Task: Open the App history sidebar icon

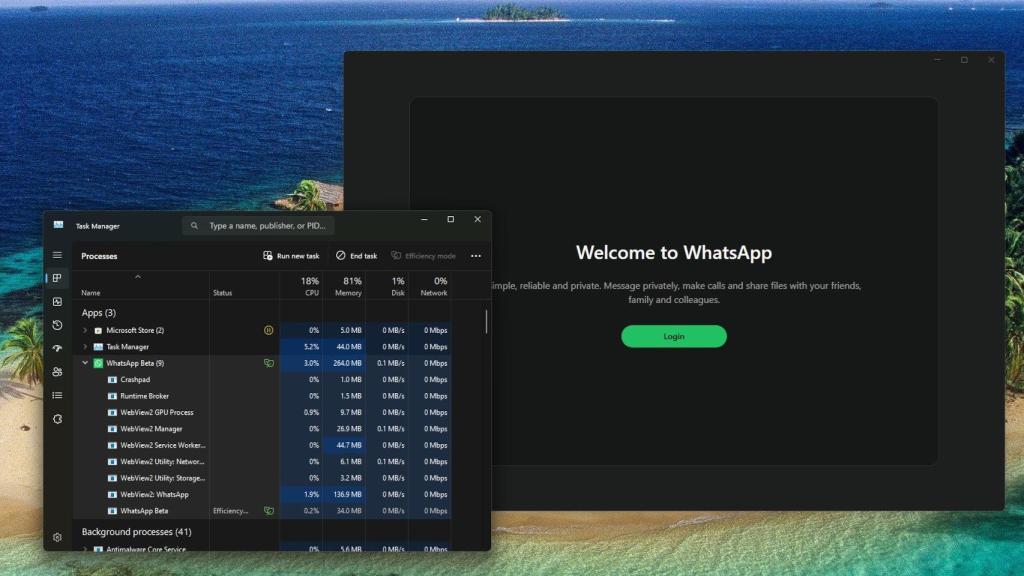Action: click(57, 325)
